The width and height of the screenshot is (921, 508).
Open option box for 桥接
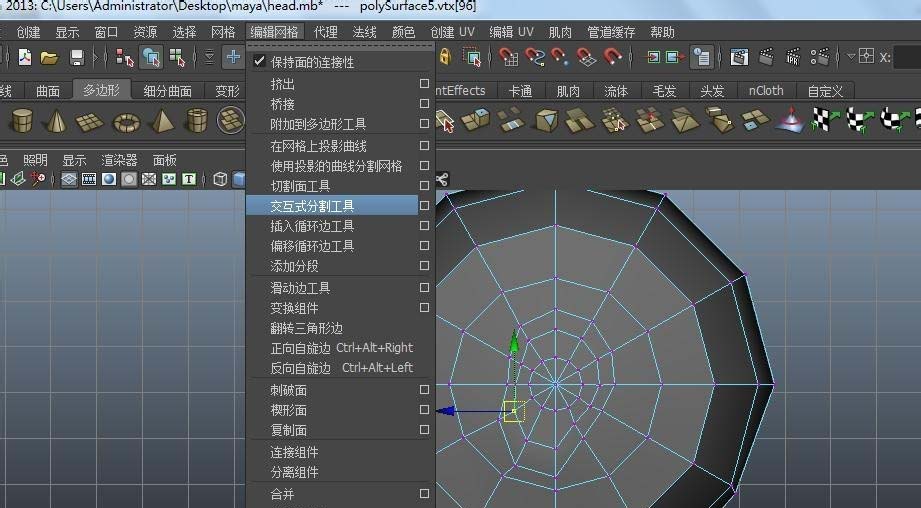(x=424, y=103)
